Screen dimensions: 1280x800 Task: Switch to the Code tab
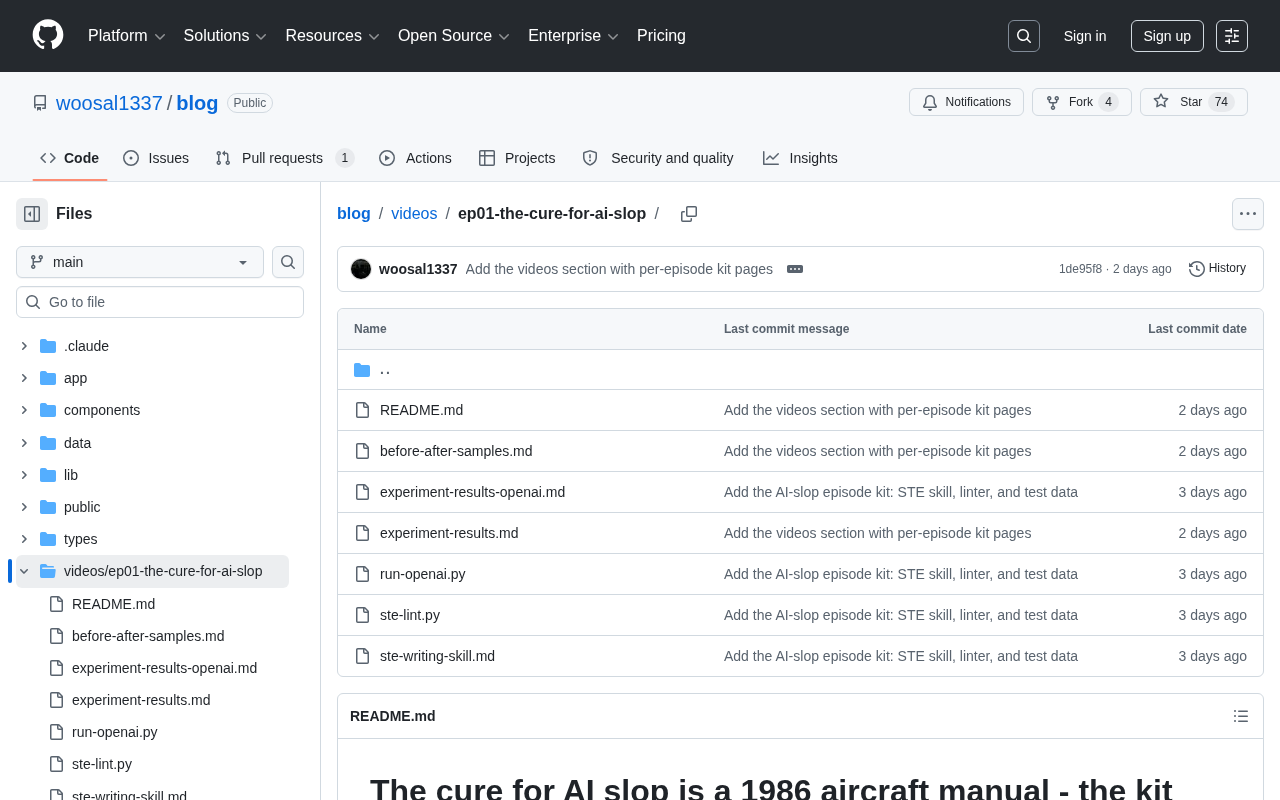(x=70, y=158)
